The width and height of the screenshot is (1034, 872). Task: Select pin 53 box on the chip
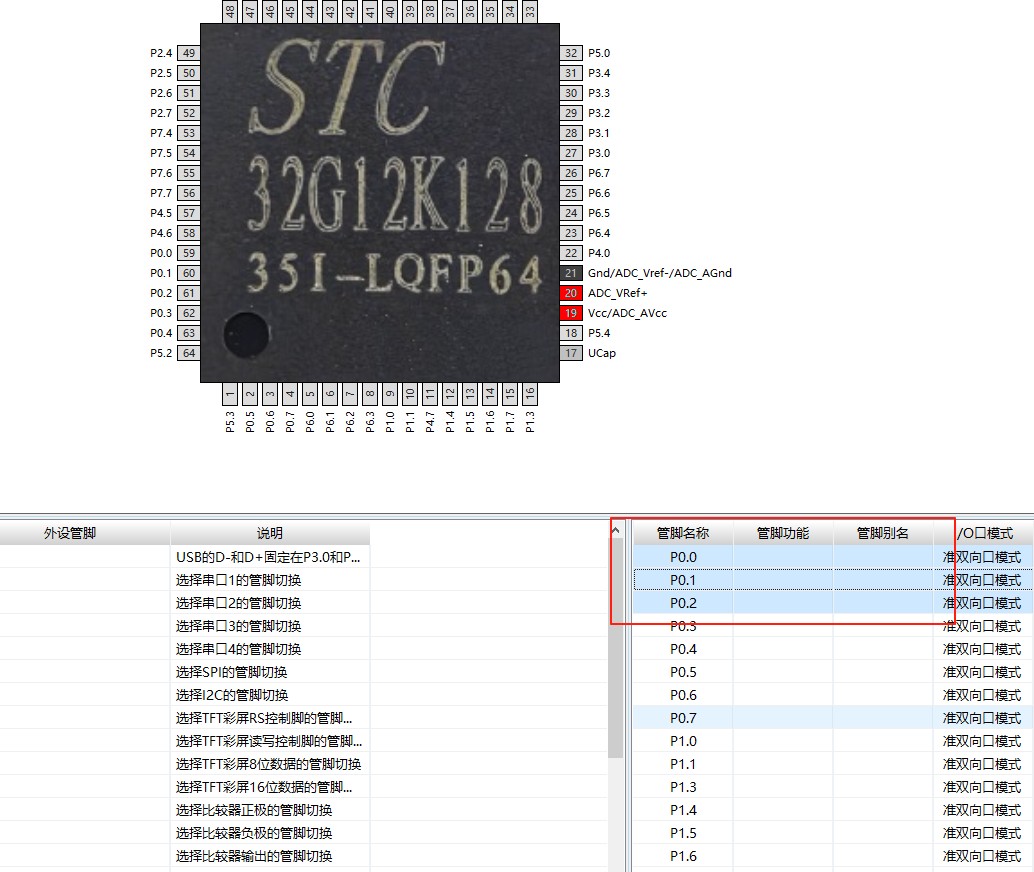coord(189,133)
